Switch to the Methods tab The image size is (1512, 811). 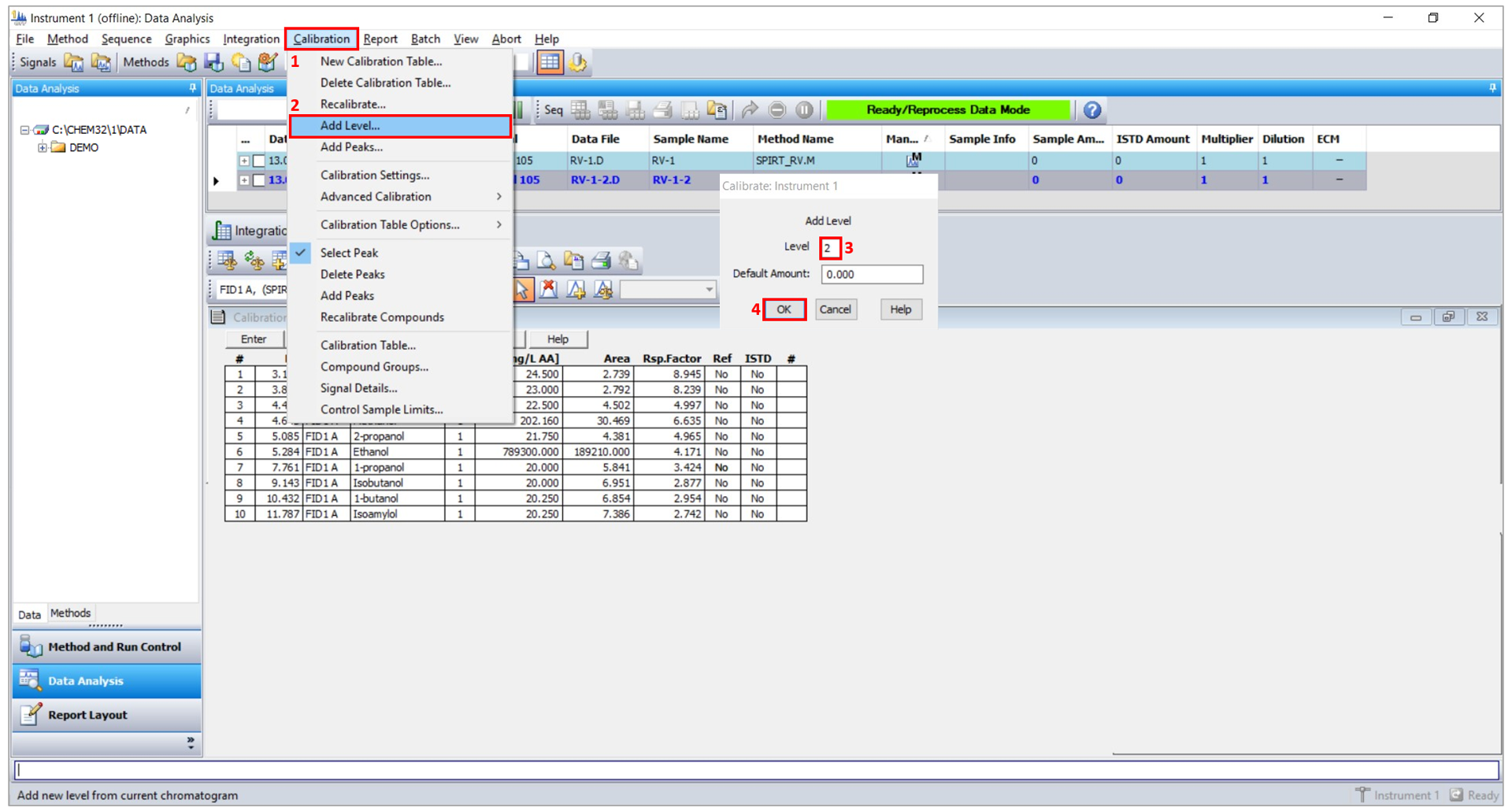[x=70, y=613]
